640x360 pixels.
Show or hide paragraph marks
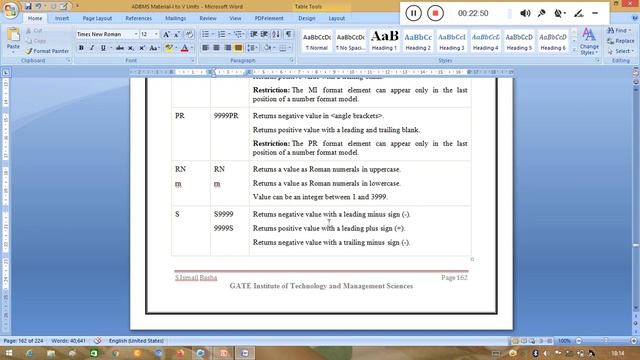(288, 35)
